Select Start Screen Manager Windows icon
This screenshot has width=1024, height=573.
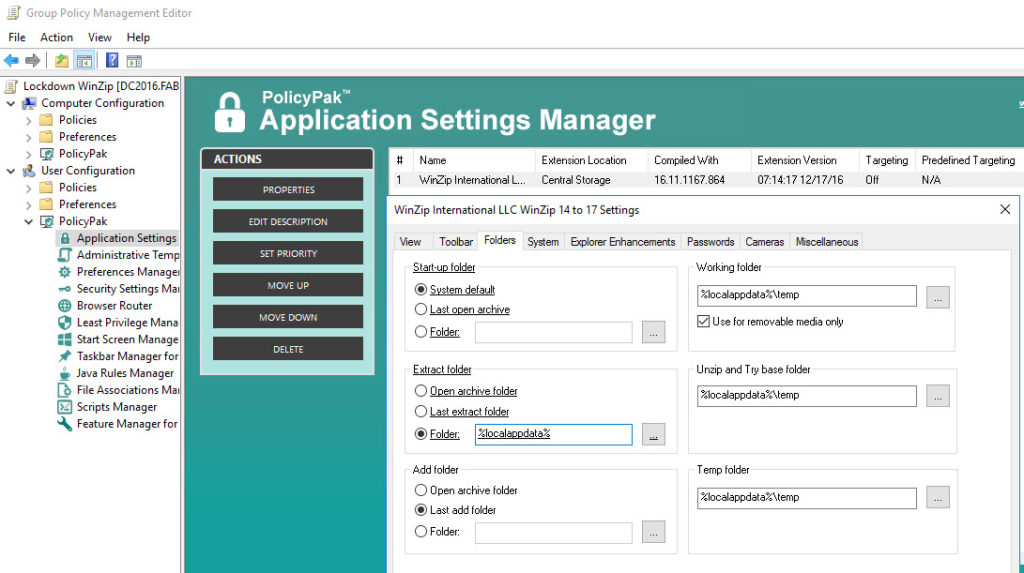point(65,339)
